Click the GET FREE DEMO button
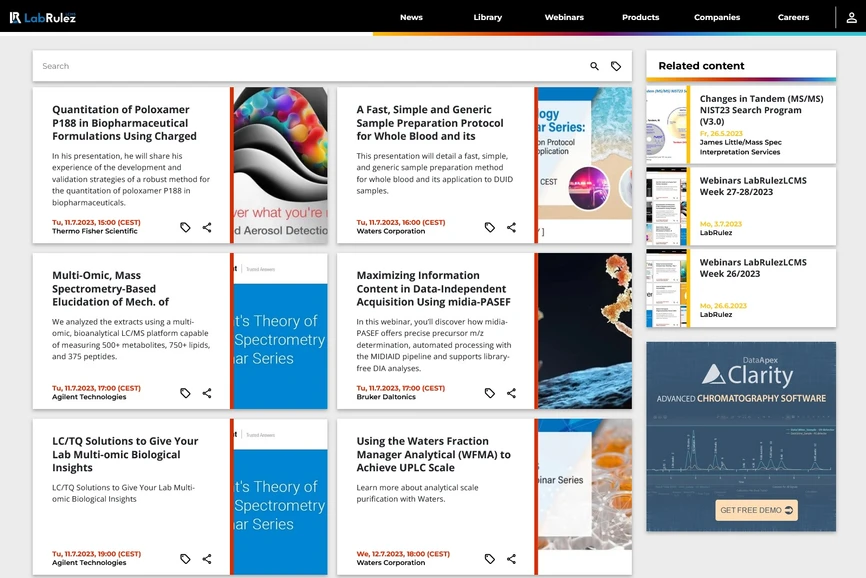This screenshot has height=578, width=866. click(756, 510)
